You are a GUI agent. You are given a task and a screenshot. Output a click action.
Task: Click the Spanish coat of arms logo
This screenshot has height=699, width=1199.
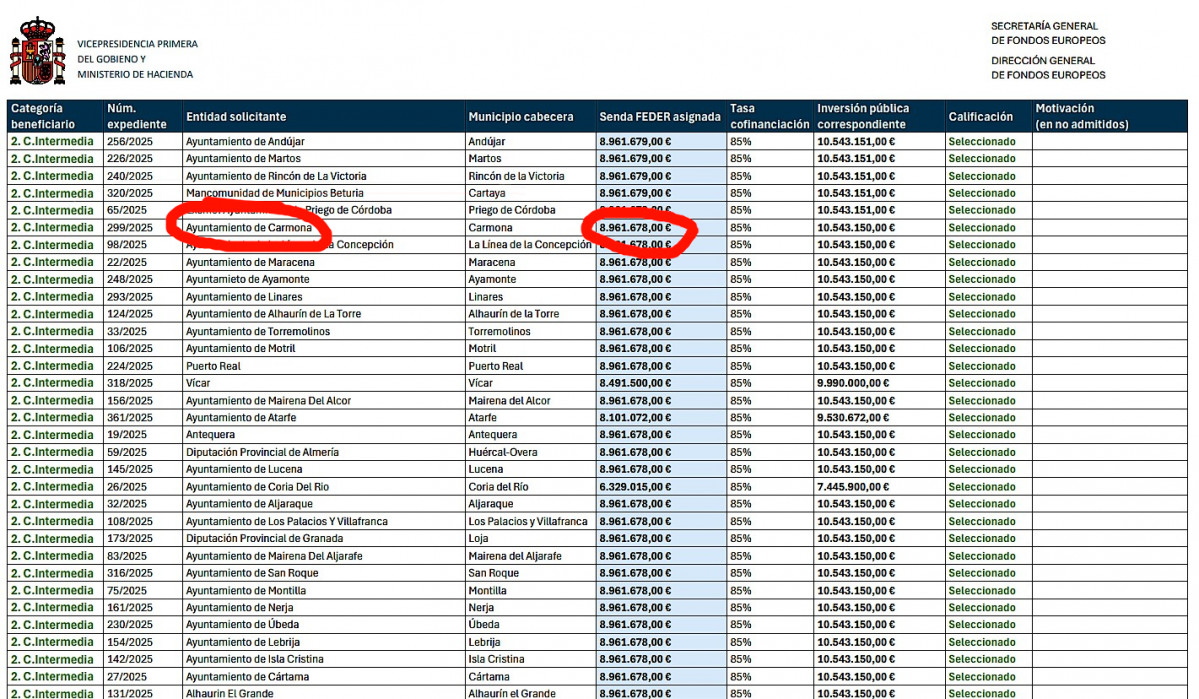[37, 52]
